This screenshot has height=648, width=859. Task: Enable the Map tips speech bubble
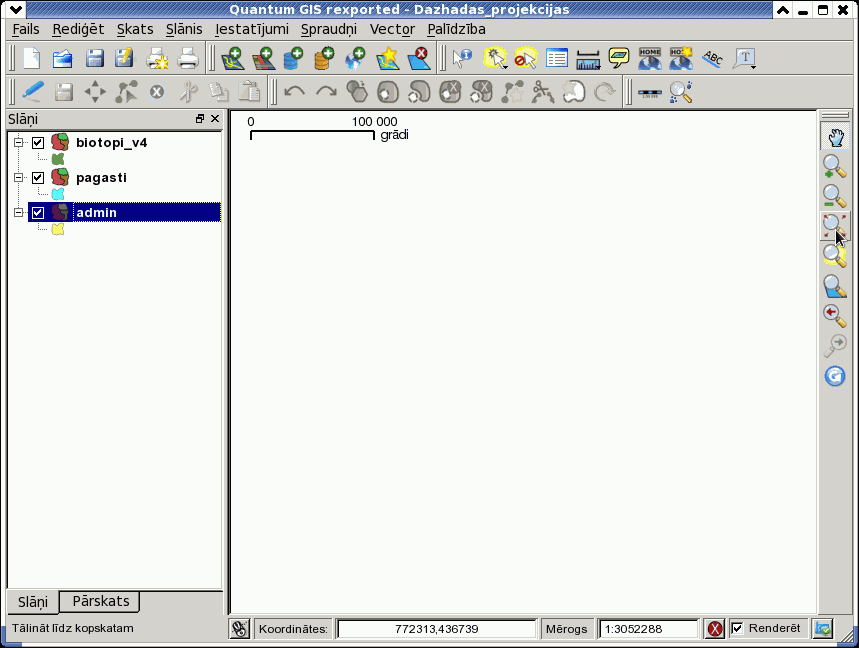click(619, 58)
